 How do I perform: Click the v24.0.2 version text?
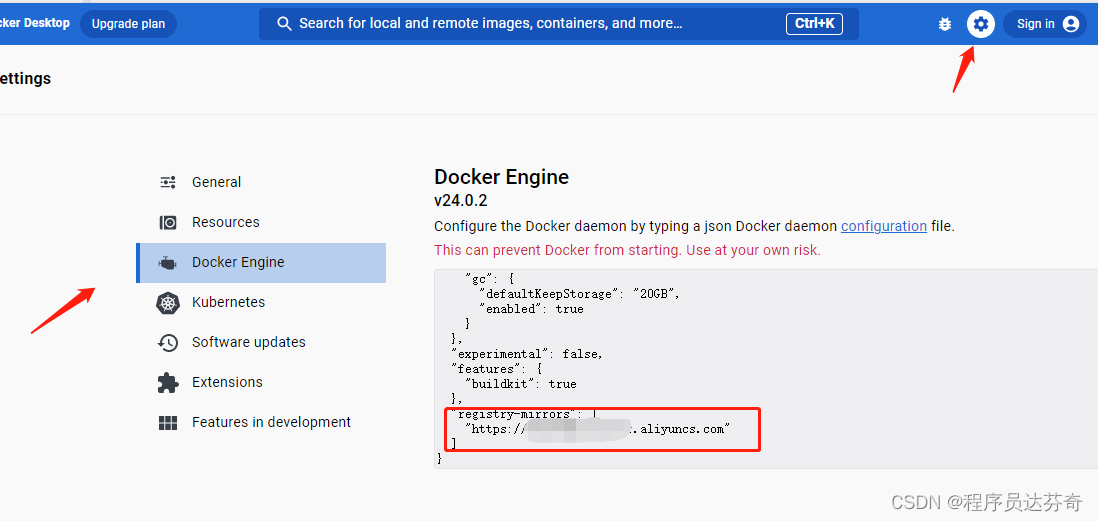click(461, 201)
